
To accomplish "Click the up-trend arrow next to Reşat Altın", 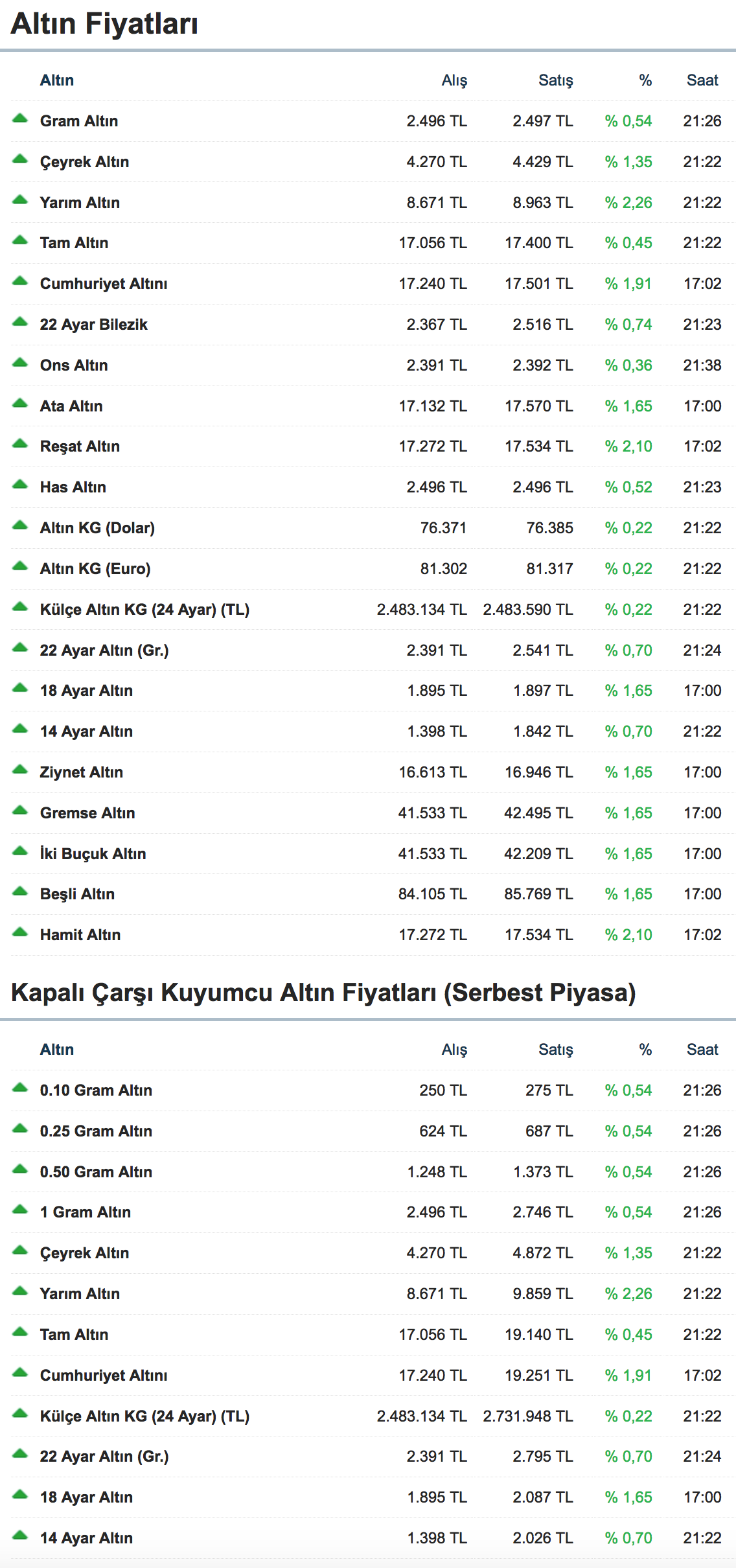I will click(x=20, y=444).
